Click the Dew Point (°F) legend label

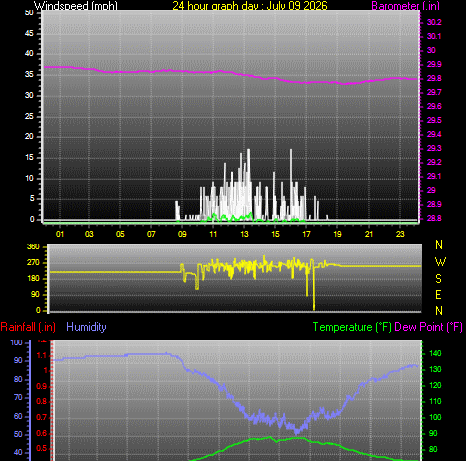[x=429, y=327]
